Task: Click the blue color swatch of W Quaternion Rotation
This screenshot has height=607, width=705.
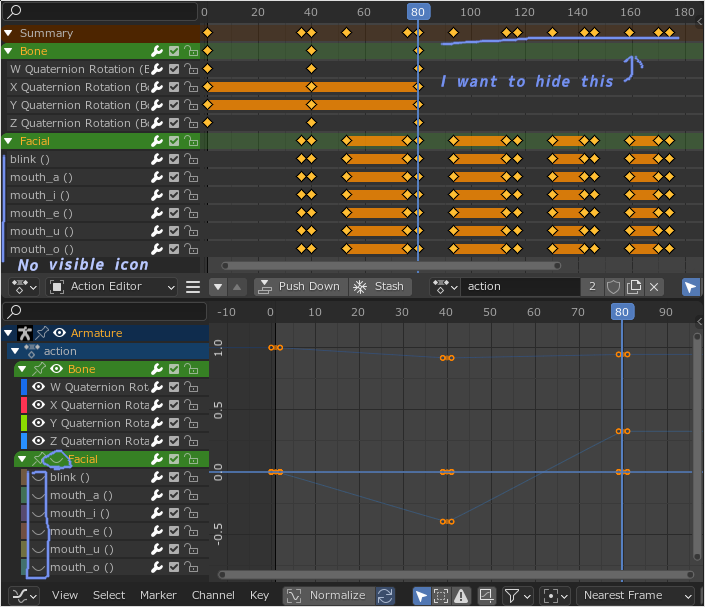Action: (x=24, y=387)
